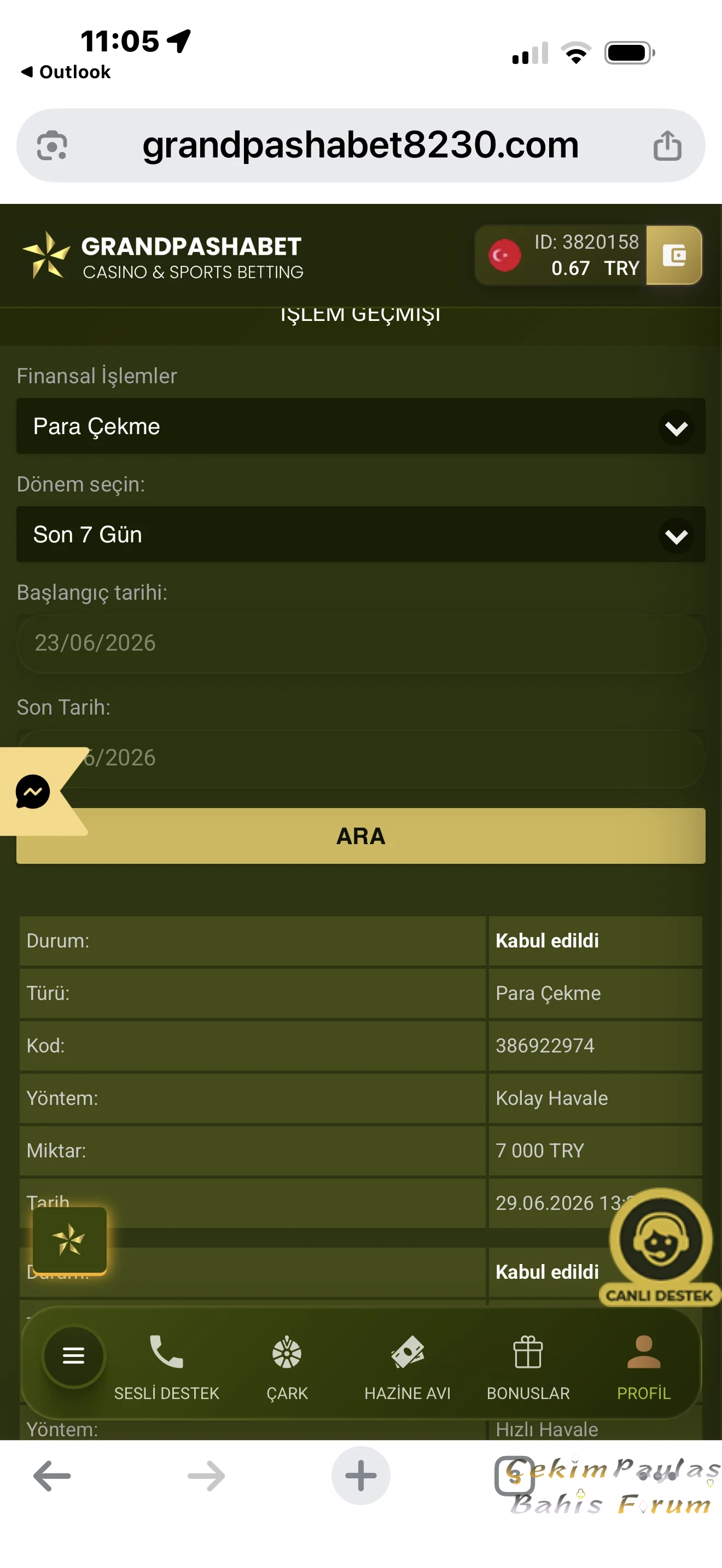This screenshot has width=722, height=1568.
Task: Open a new tab with plus button
Action: 360,1476
